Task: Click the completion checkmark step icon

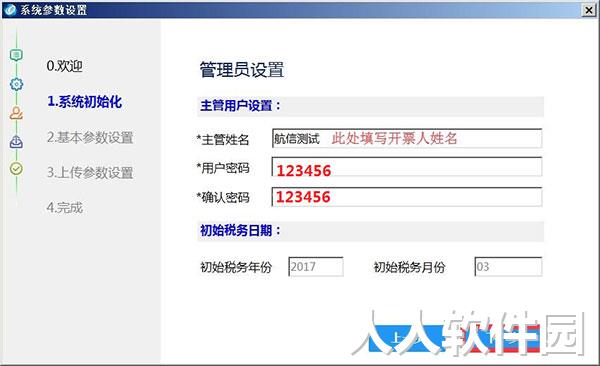Action: tap(16, 168)
